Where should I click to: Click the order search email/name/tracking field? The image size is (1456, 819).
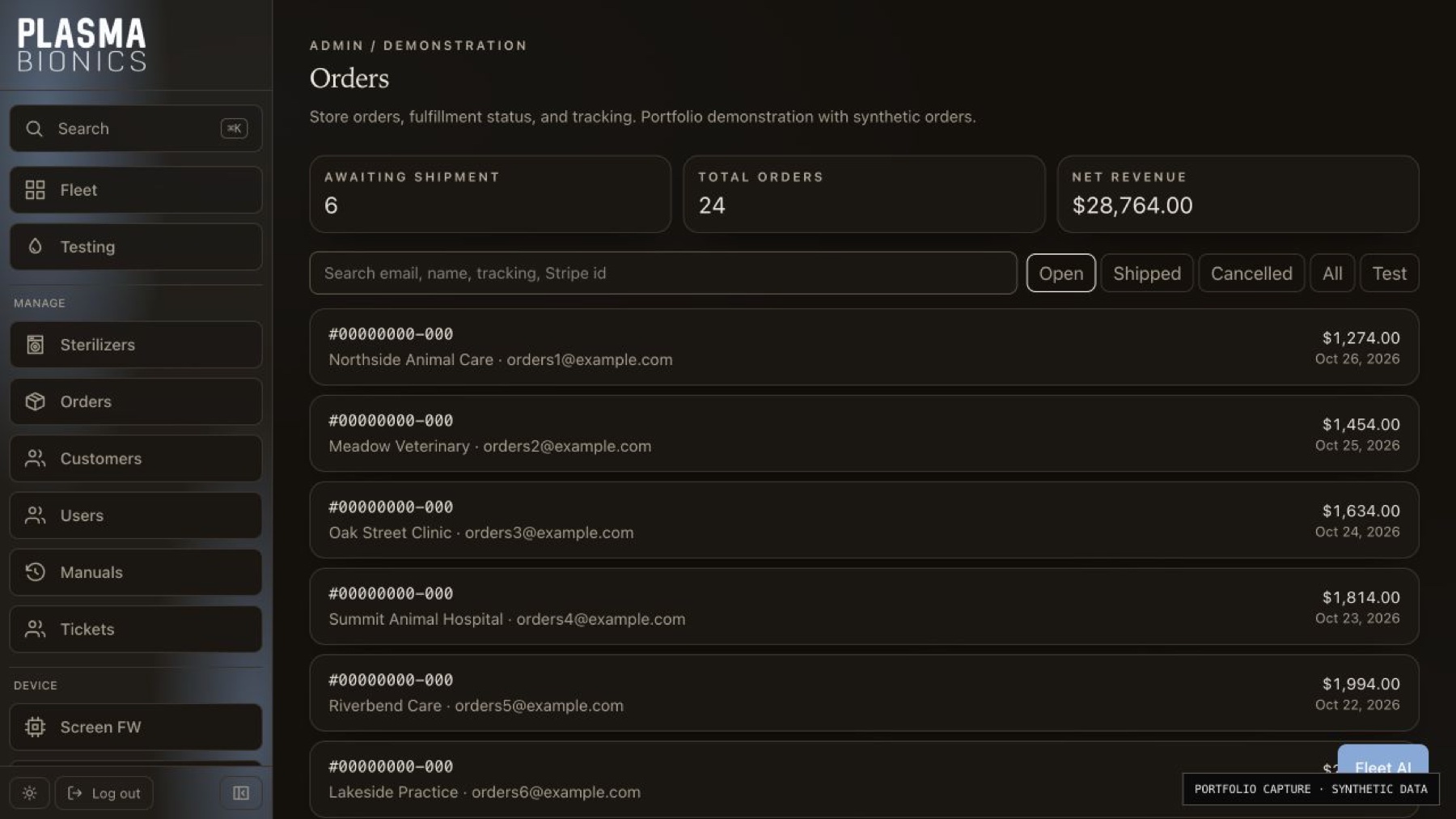[x=662, y=273]
